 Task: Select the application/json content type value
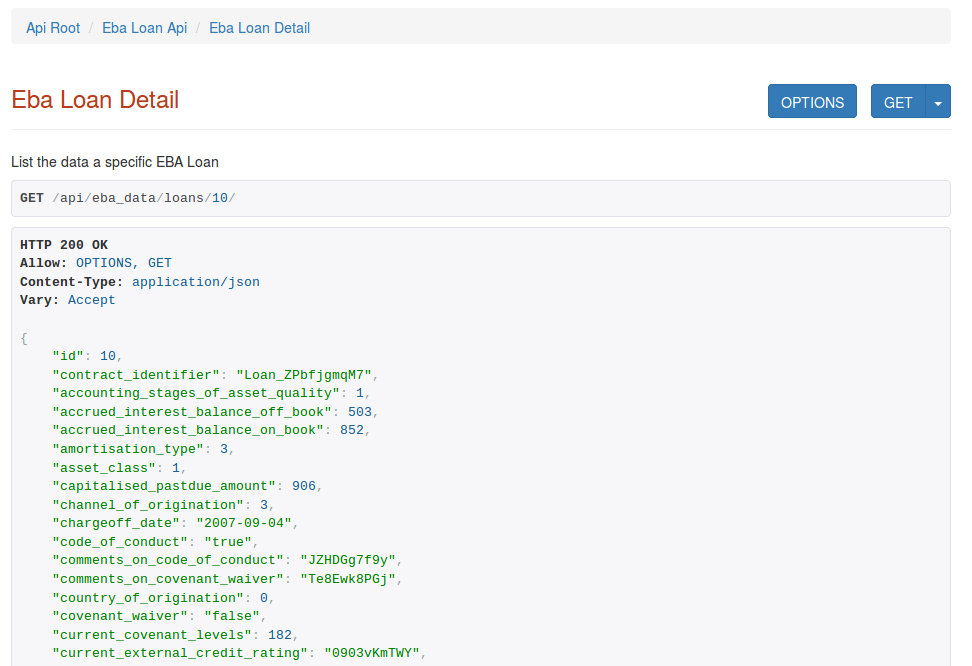pos(196,282)
